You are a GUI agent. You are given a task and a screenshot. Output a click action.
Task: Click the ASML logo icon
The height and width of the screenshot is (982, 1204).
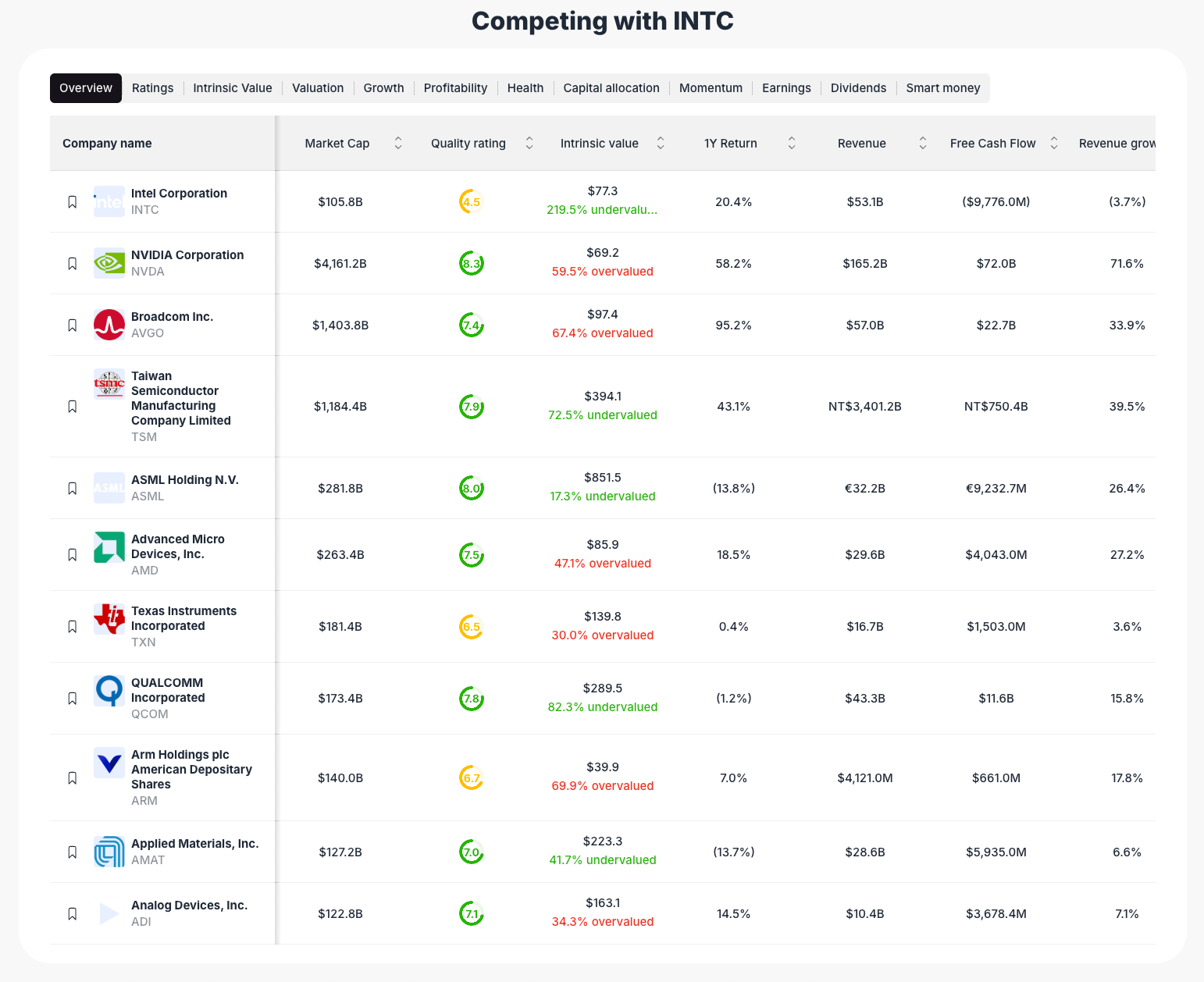pos(109,488)
